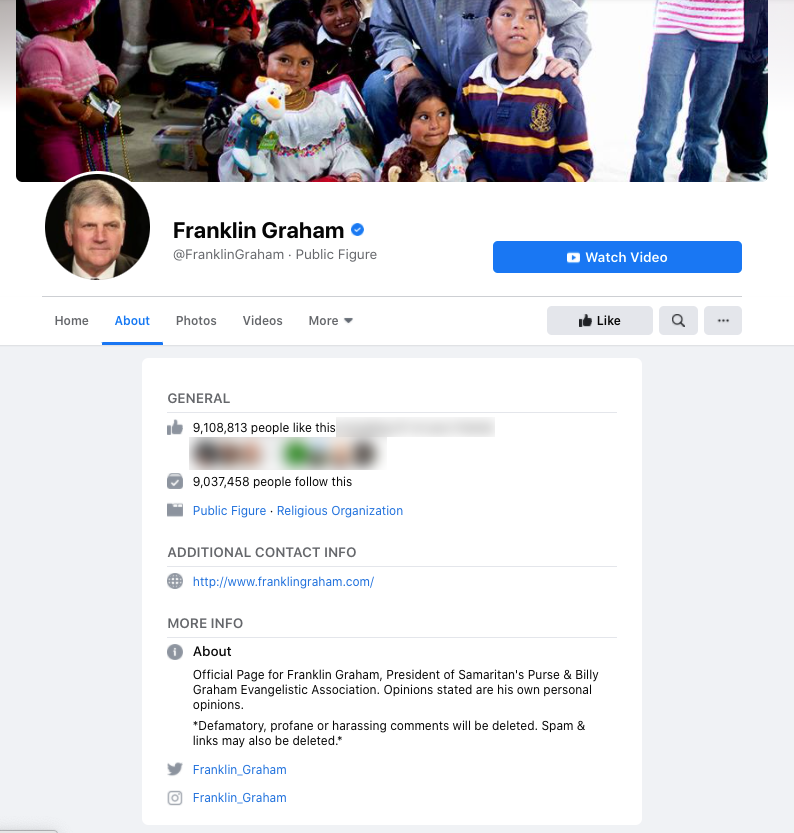Click the Twitter bird icon

tap(175, 769)
